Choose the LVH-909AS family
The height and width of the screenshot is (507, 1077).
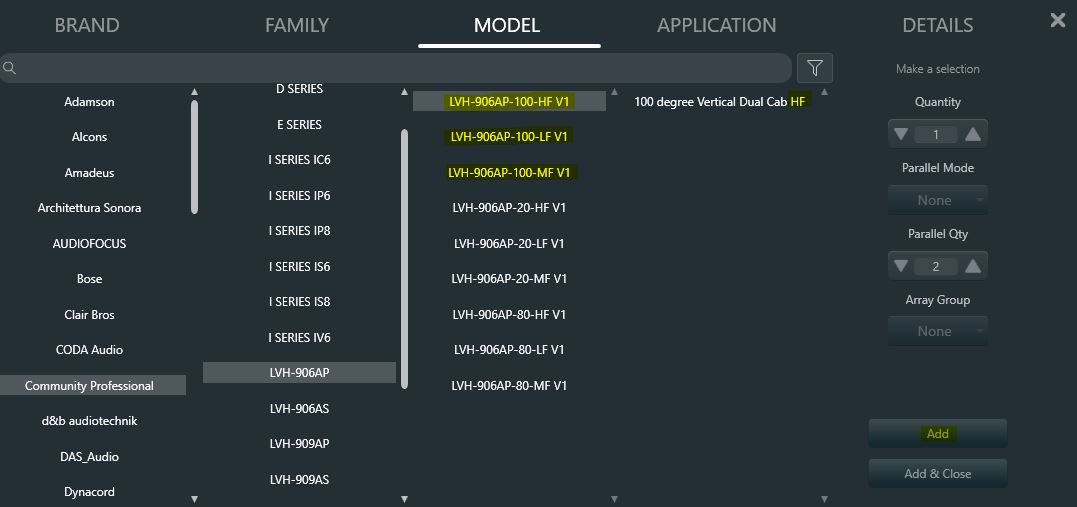(x=299, y=479)
